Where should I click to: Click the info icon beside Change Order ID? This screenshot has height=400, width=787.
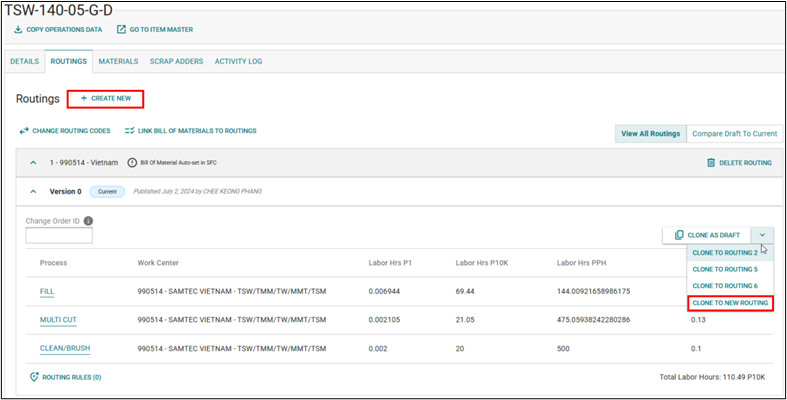click(89, 221)
